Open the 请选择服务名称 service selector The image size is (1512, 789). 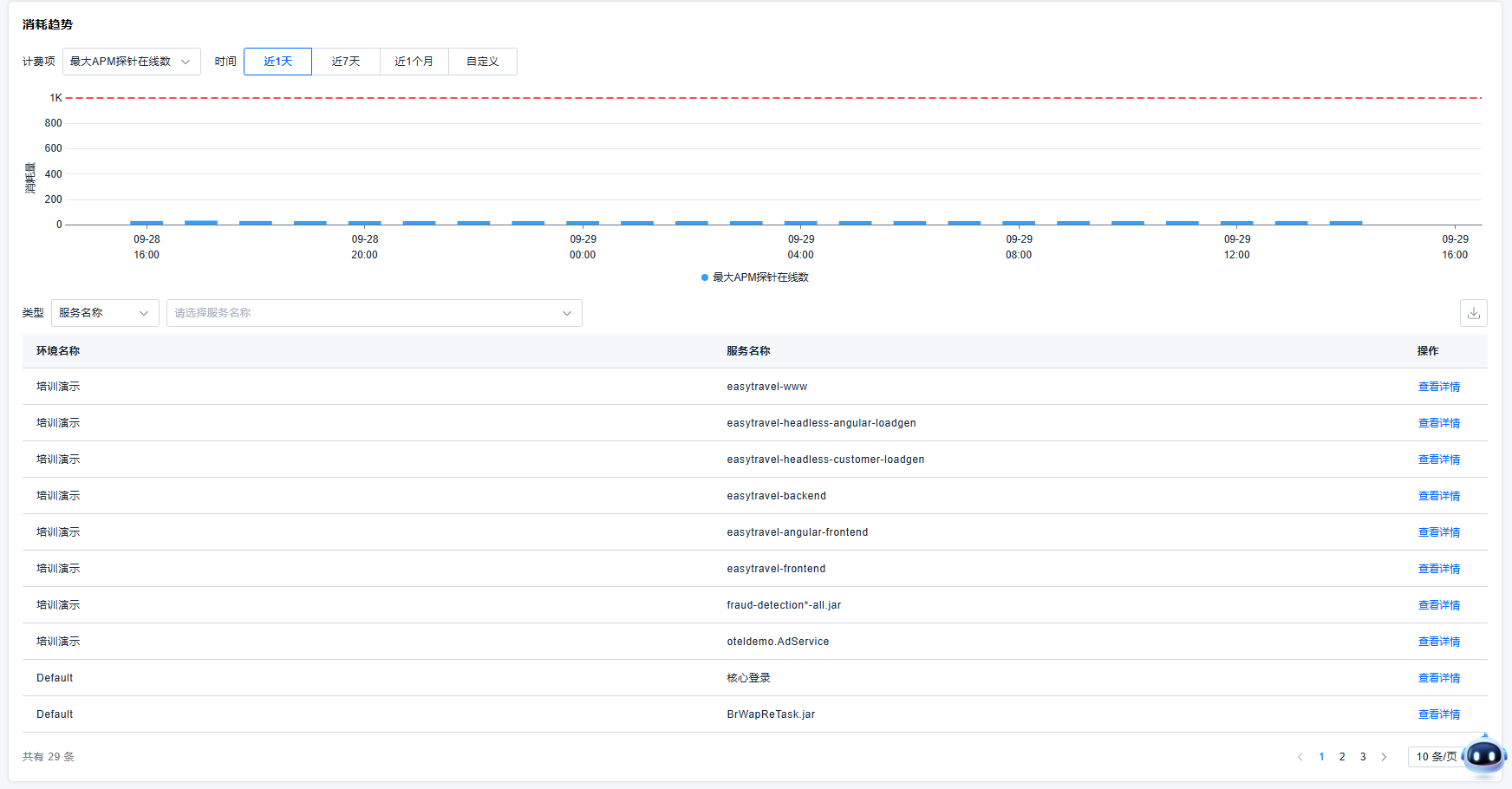point(373,313)
